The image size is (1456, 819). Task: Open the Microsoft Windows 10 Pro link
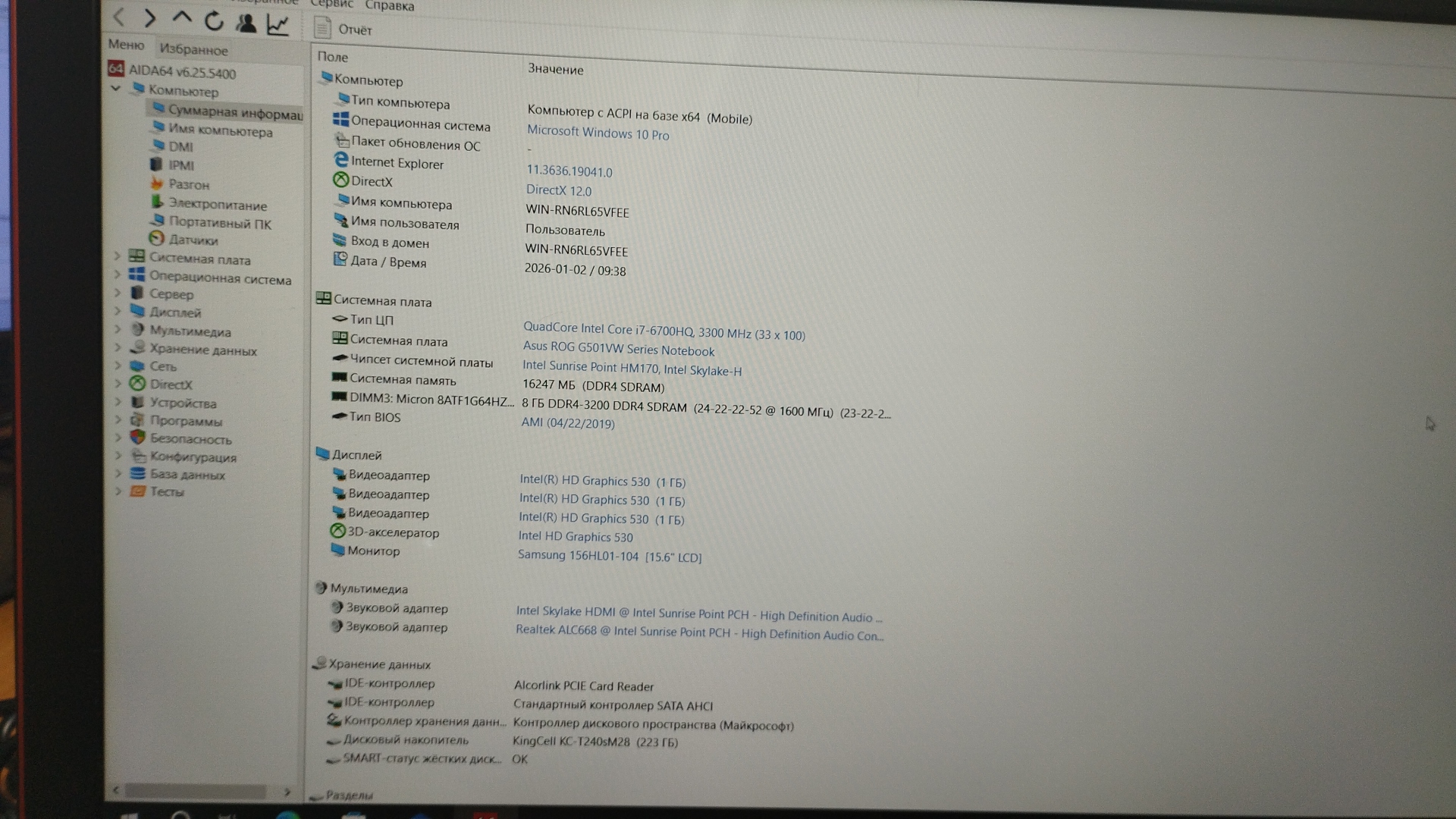598,133
